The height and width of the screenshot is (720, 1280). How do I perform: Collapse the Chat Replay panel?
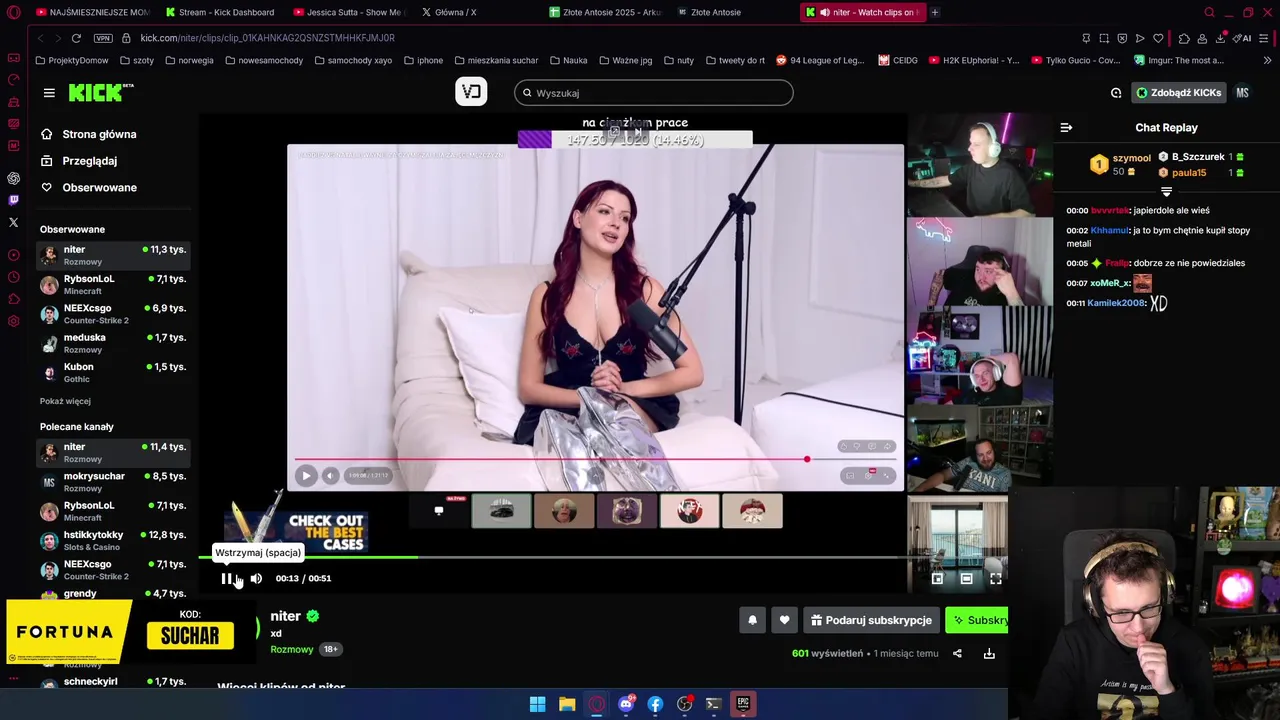click(1066, 127)
